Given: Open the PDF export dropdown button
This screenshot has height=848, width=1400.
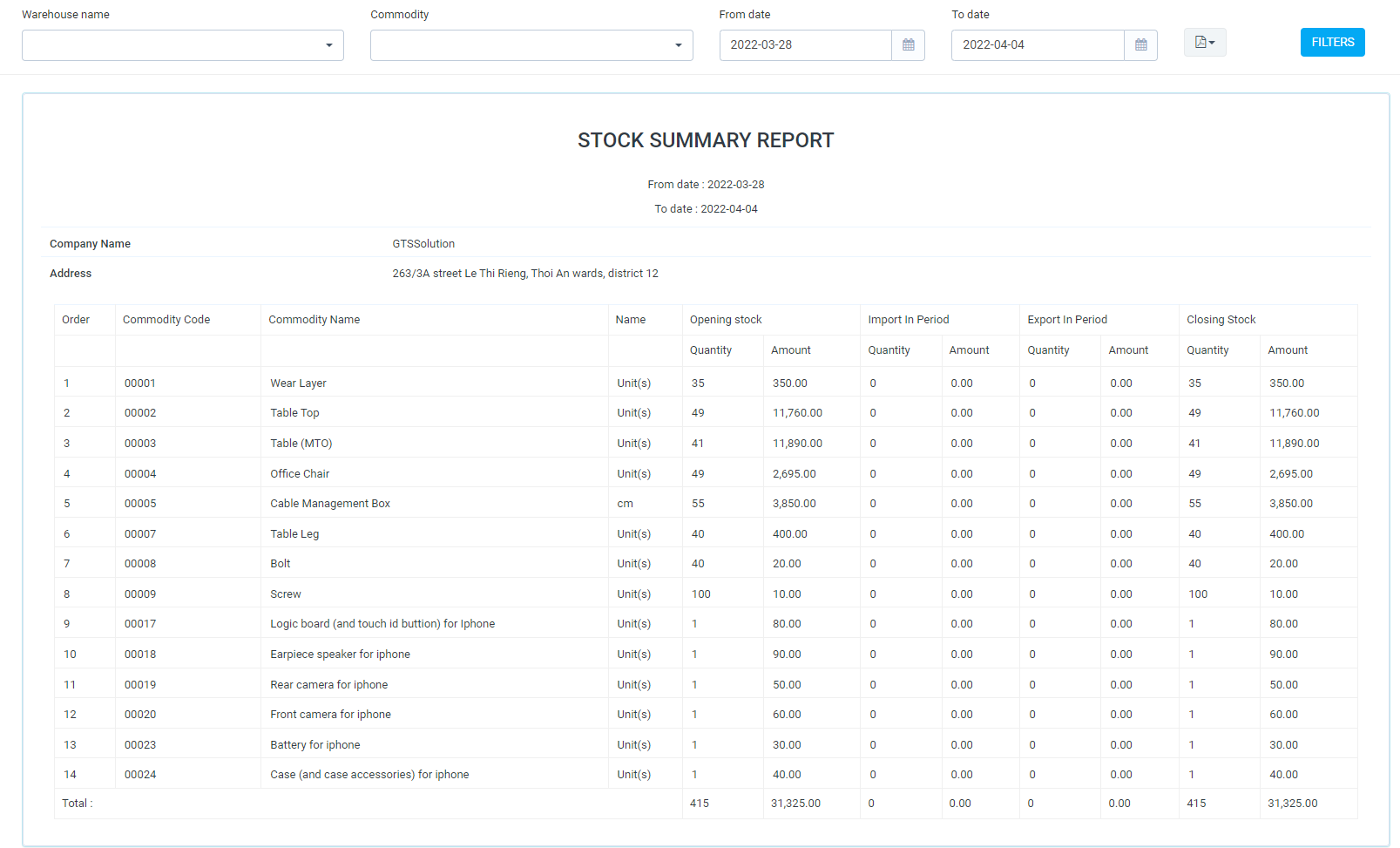Looking at the screenshot, I should [1204, 43].
